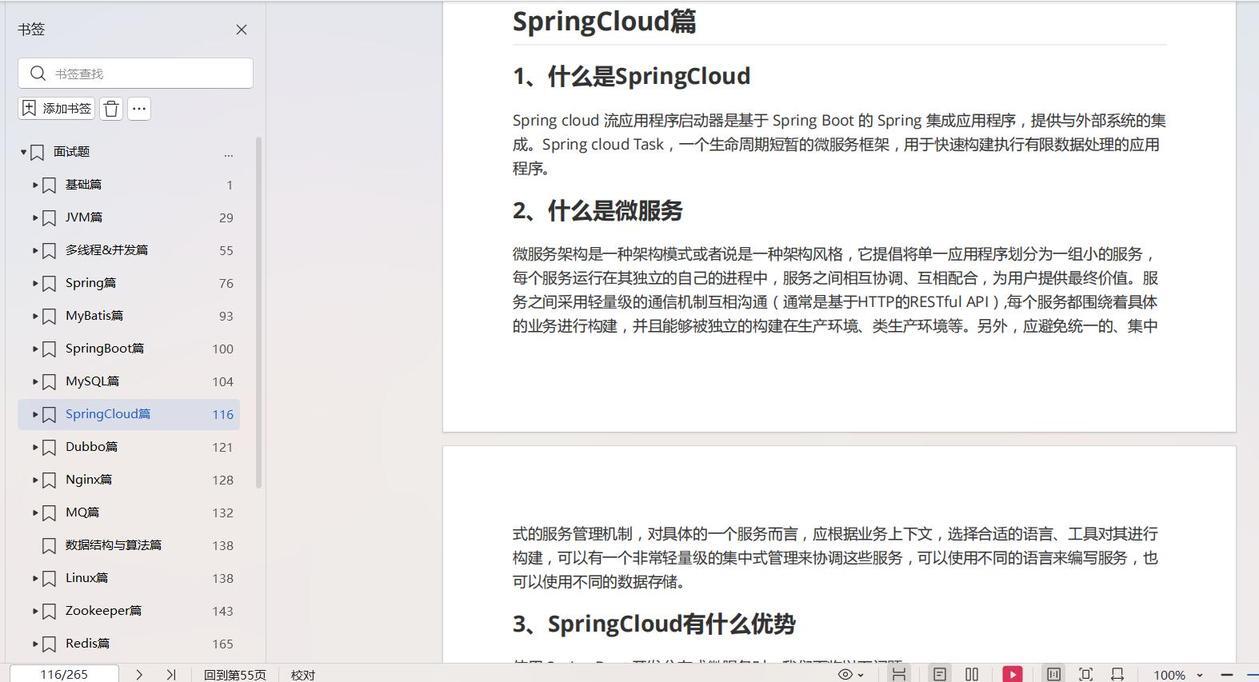Jump to the 数据结构与算法篇 bookmark
This screenshot has height=682, width=1259.
[x=113, y=545]
